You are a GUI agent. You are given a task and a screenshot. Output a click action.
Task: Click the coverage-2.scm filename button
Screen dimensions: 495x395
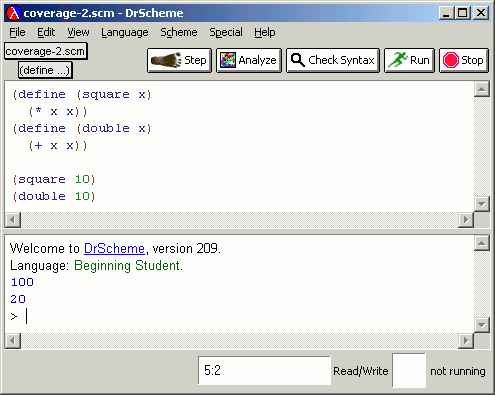46,51
